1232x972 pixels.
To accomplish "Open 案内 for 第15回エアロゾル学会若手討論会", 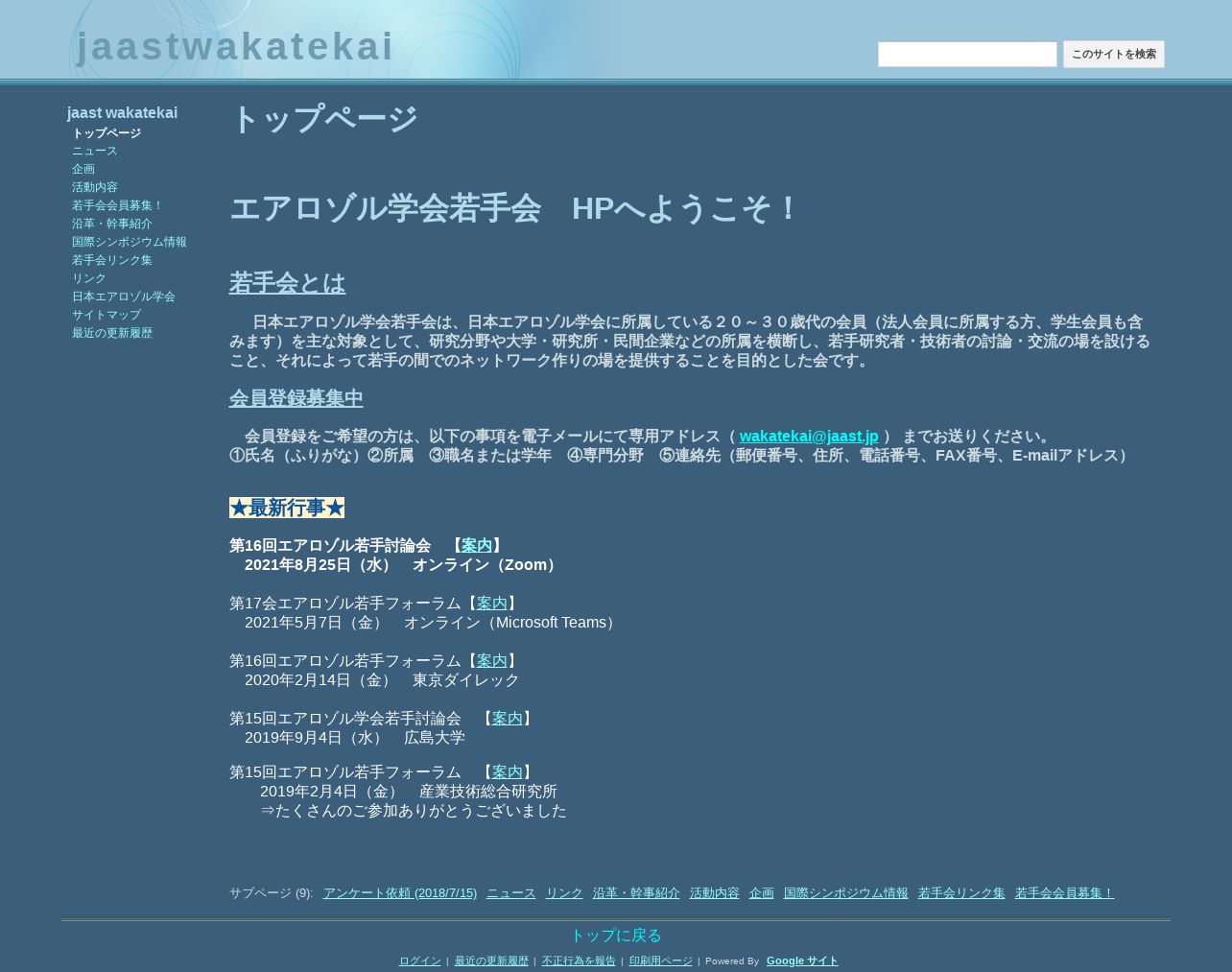I will [x=508, y=719].
